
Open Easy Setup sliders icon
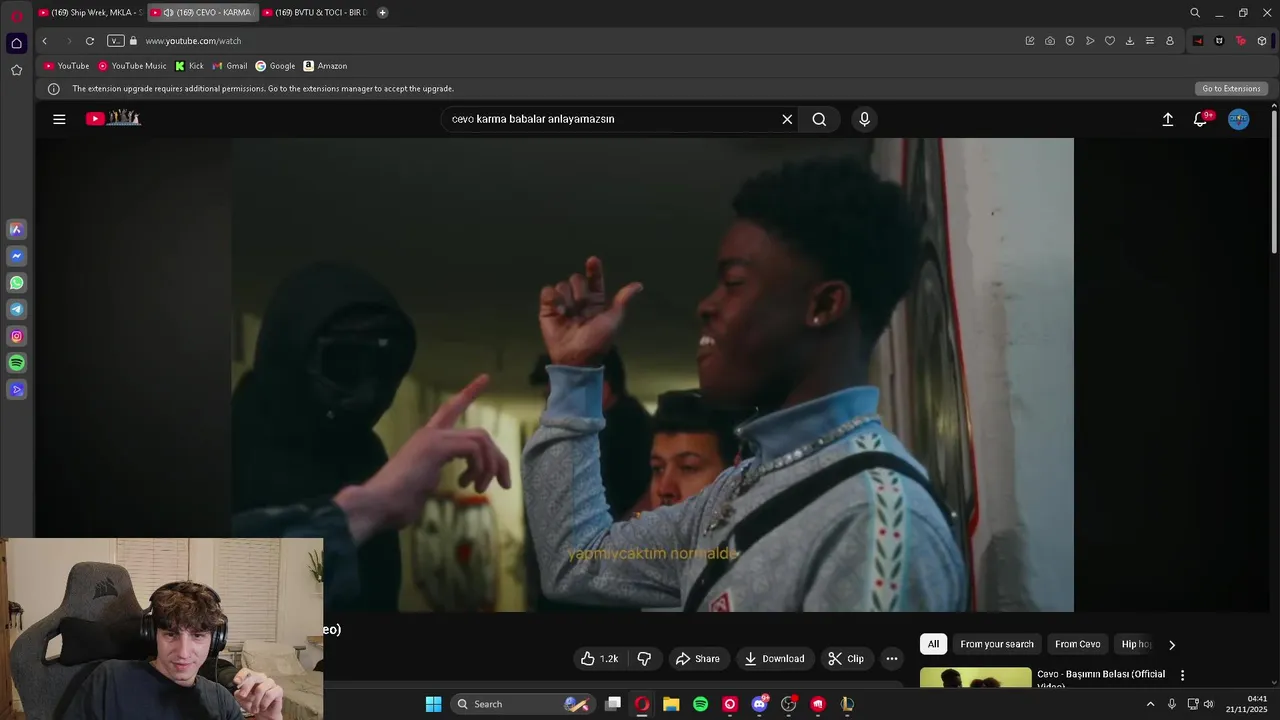[1150, 41]
